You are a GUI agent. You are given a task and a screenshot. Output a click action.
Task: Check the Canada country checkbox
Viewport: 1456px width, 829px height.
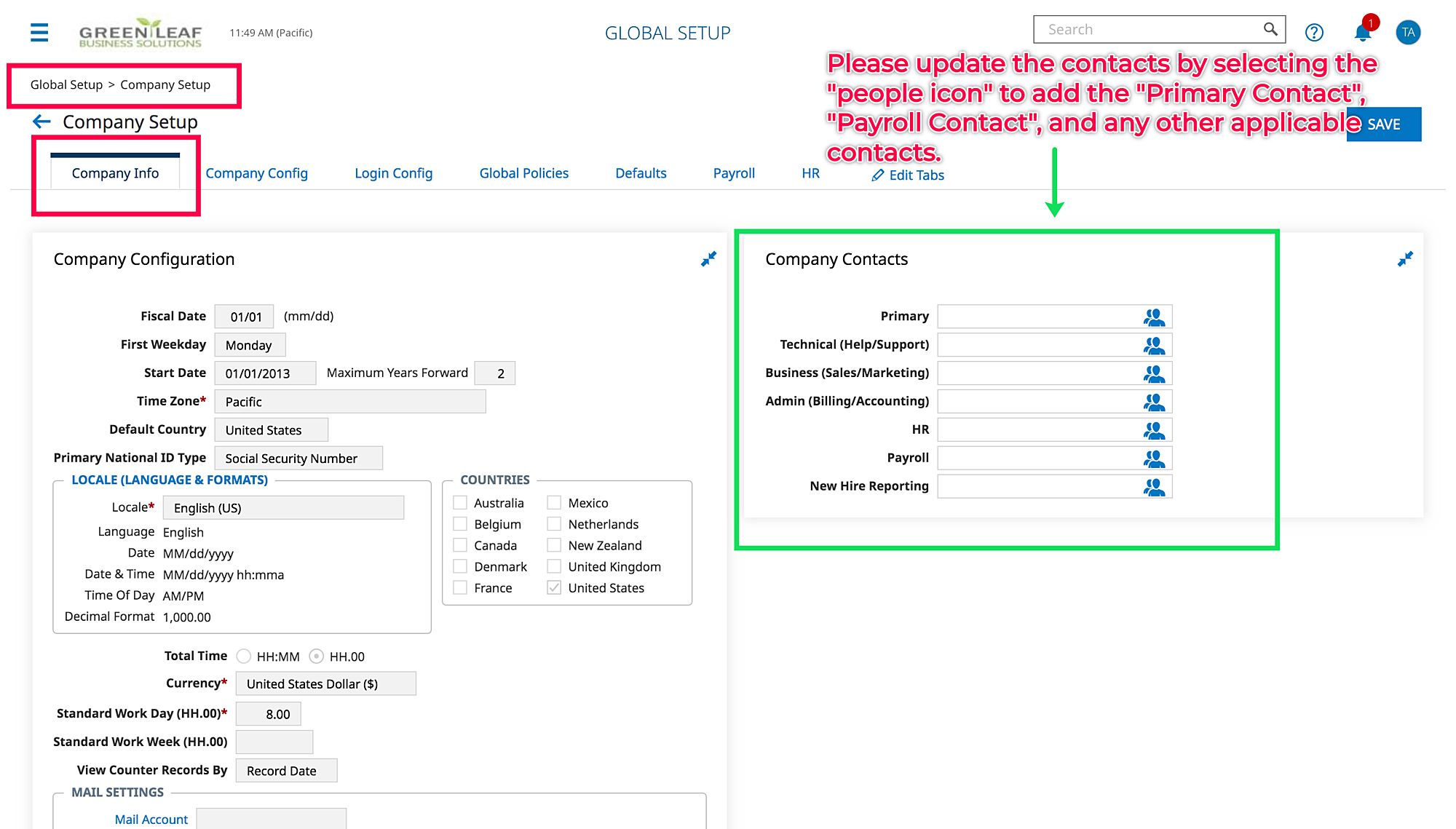[x=460, y=545]
